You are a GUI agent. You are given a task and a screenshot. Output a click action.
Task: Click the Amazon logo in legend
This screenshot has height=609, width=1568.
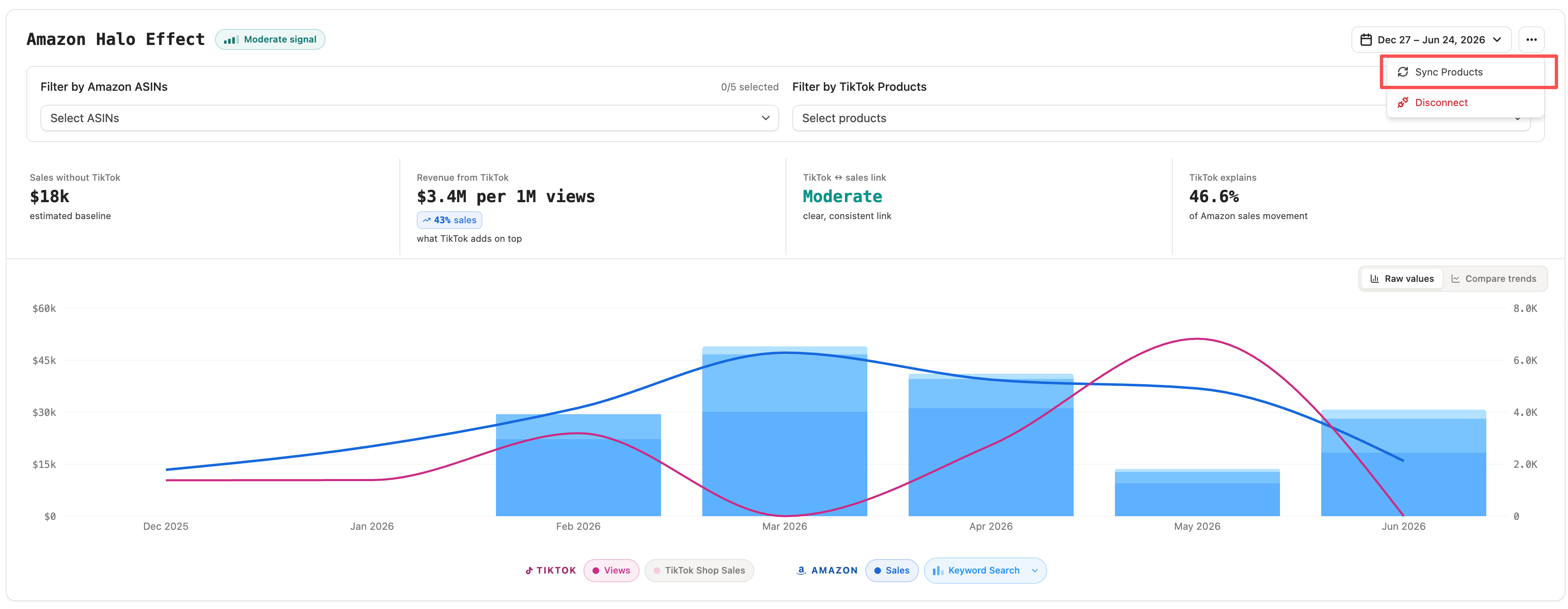(x=801, y=570)
